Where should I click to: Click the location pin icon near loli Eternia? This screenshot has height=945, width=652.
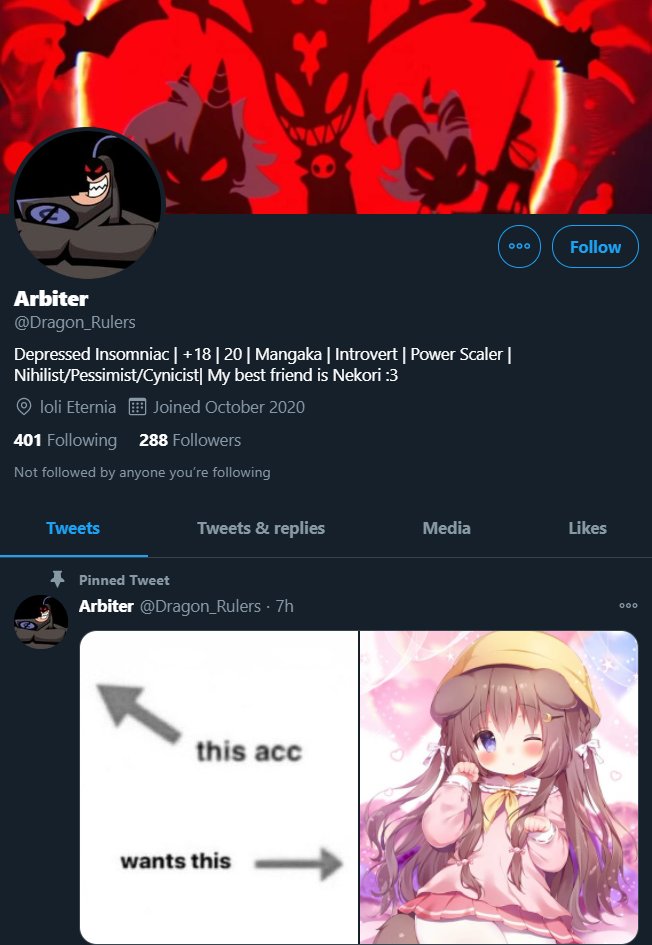24,407
